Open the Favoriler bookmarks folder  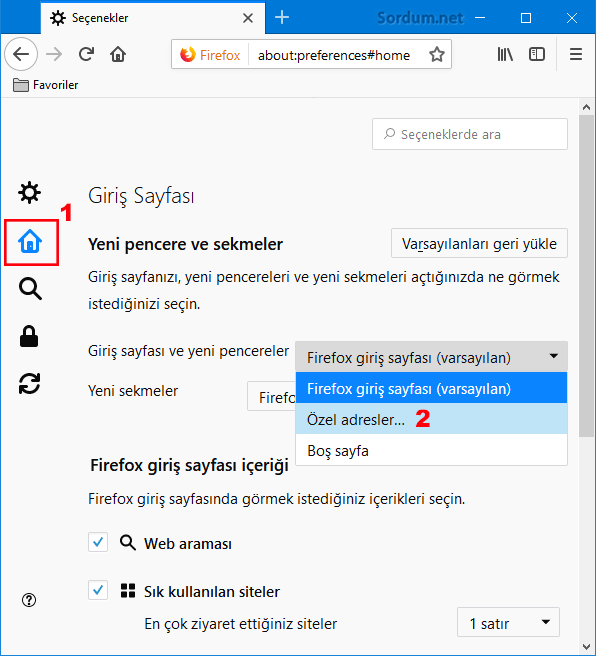[x=45, y=85]
